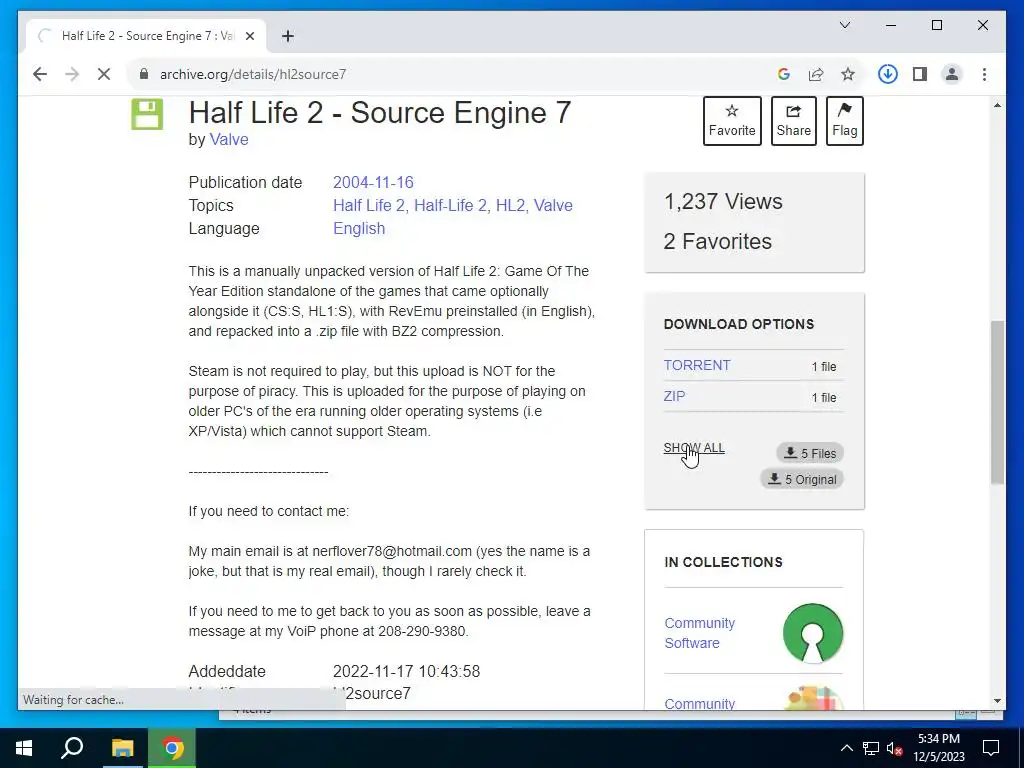
Task: Click the scrollbar up arrow
Action: [x=997, y=105]
